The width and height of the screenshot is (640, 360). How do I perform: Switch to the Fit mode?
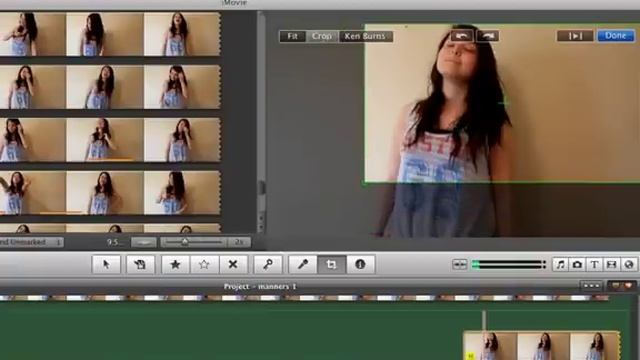pos(292,36)
